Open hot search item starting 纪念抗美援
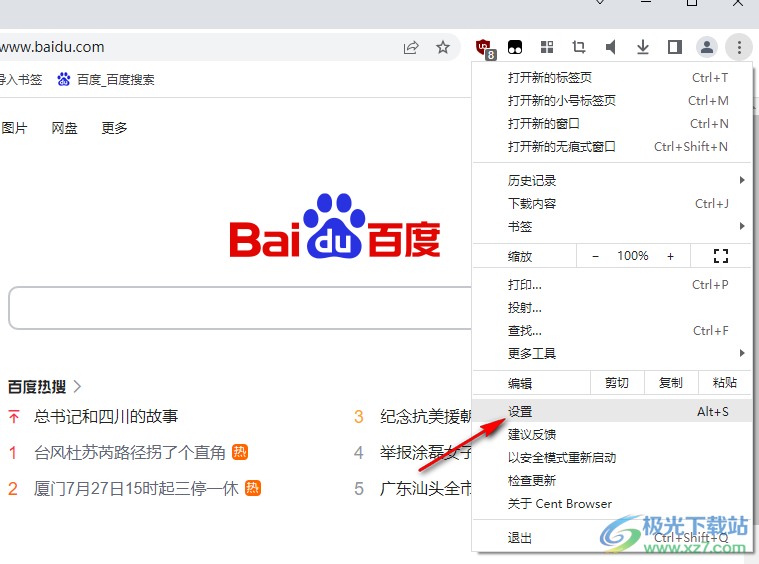The image size is (759, 564). coord(425,416)
